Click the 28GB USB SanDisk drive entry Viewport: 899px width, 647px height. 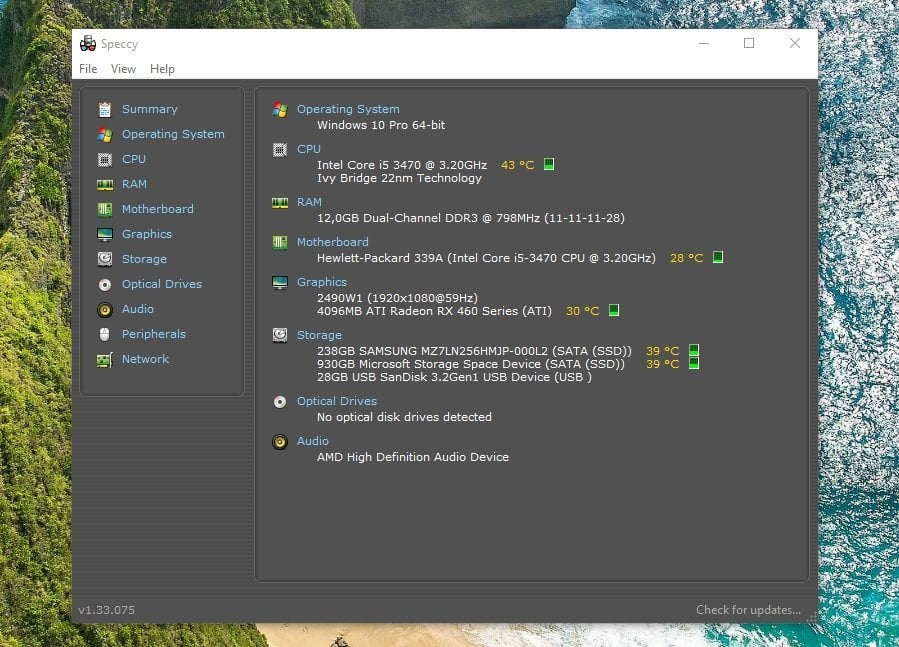[454, 377]
